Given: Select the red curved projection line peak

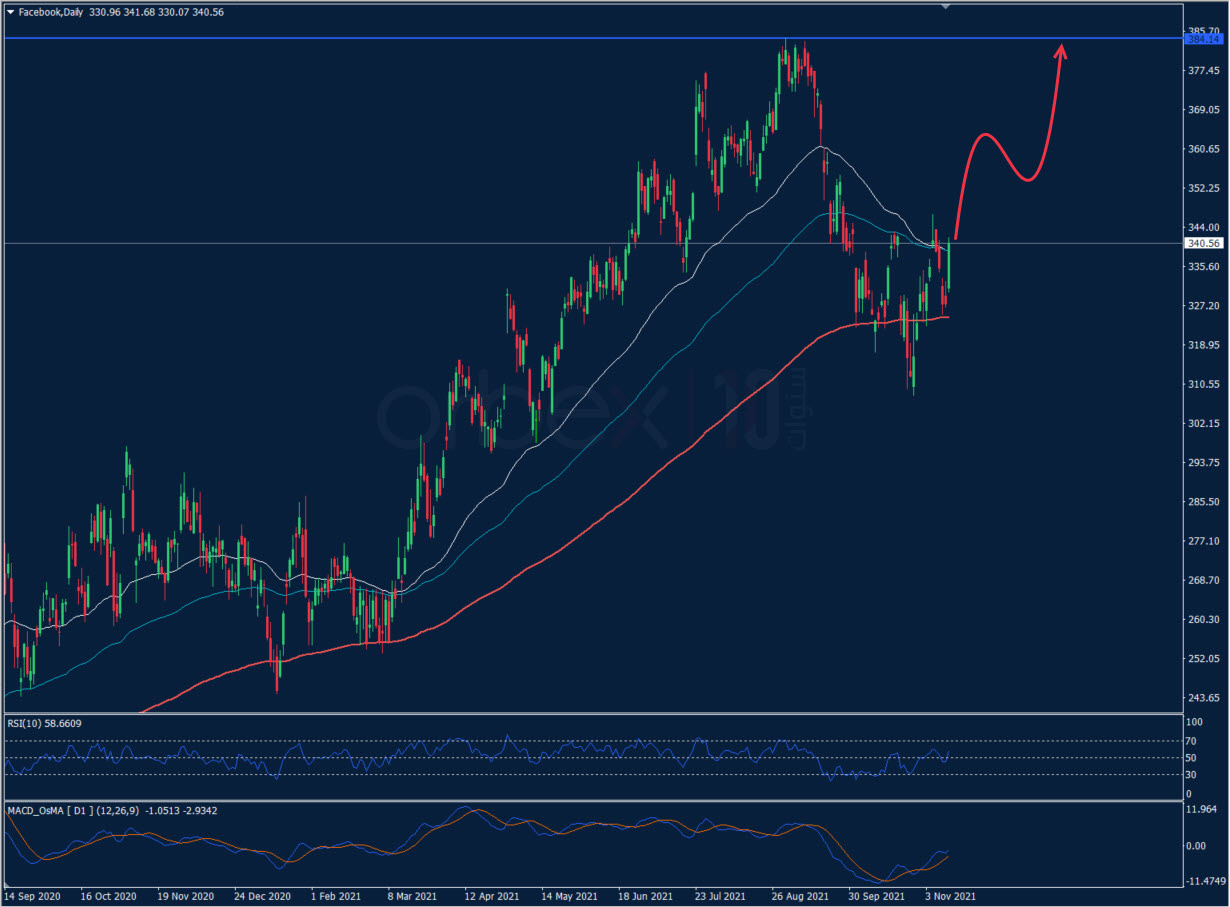Looking at the screenshot, I should point(985,134).
